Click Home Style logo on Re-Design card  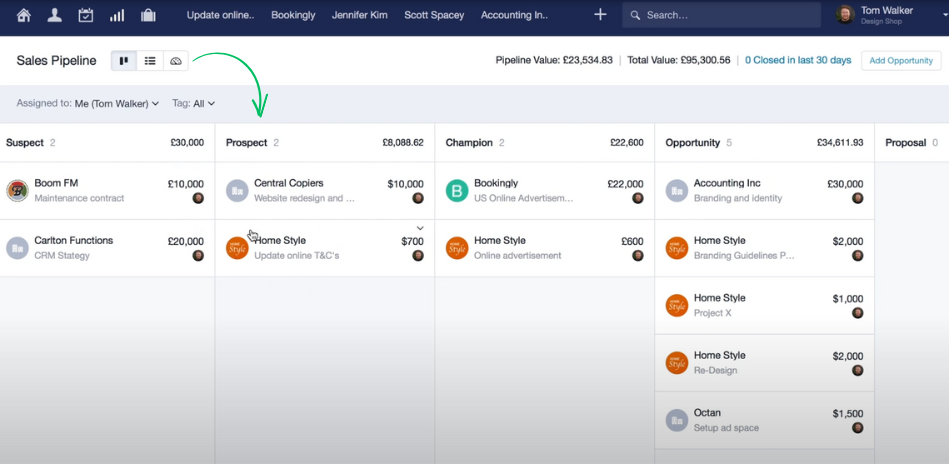[677, 363]
